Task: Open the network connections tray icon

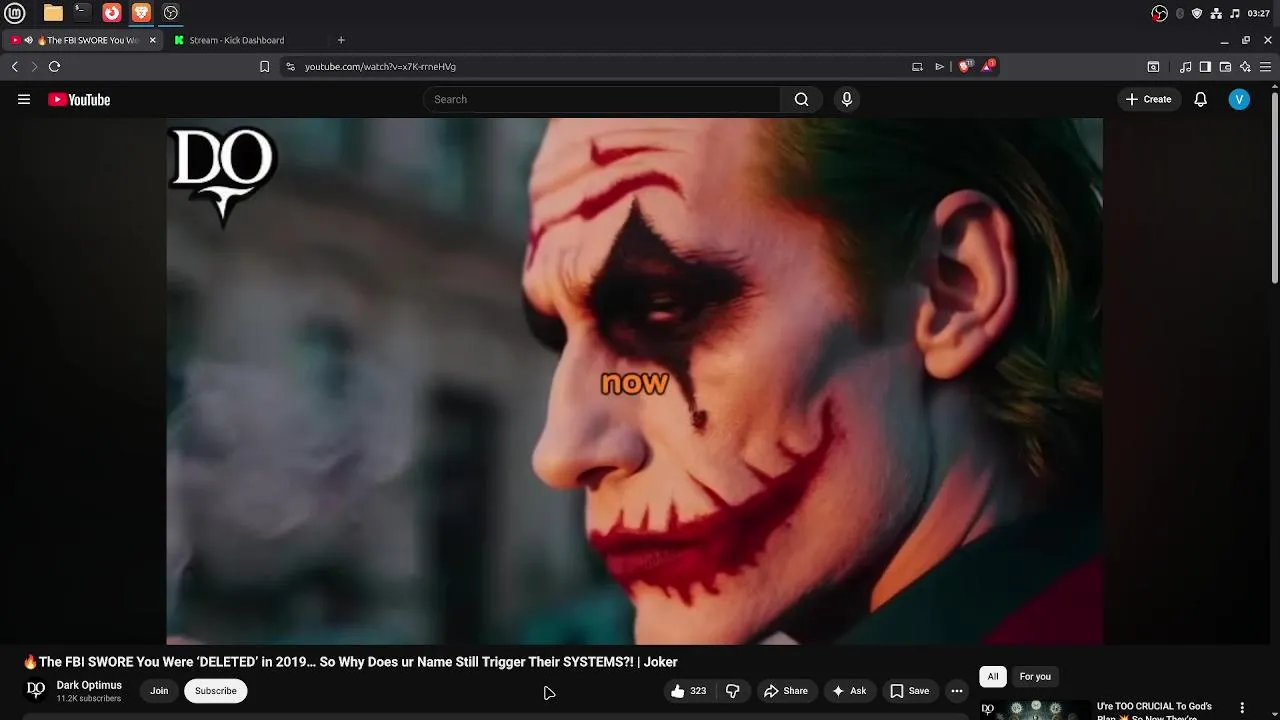Action: tap(1216, 13)
